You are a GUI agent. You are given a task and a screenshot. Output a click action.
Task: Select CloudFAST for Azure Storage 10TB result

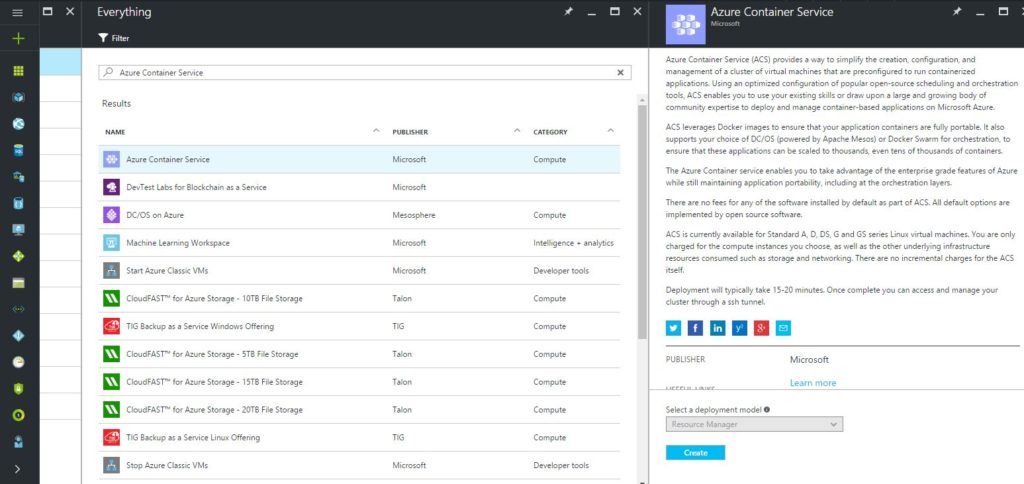click(359, 298)
